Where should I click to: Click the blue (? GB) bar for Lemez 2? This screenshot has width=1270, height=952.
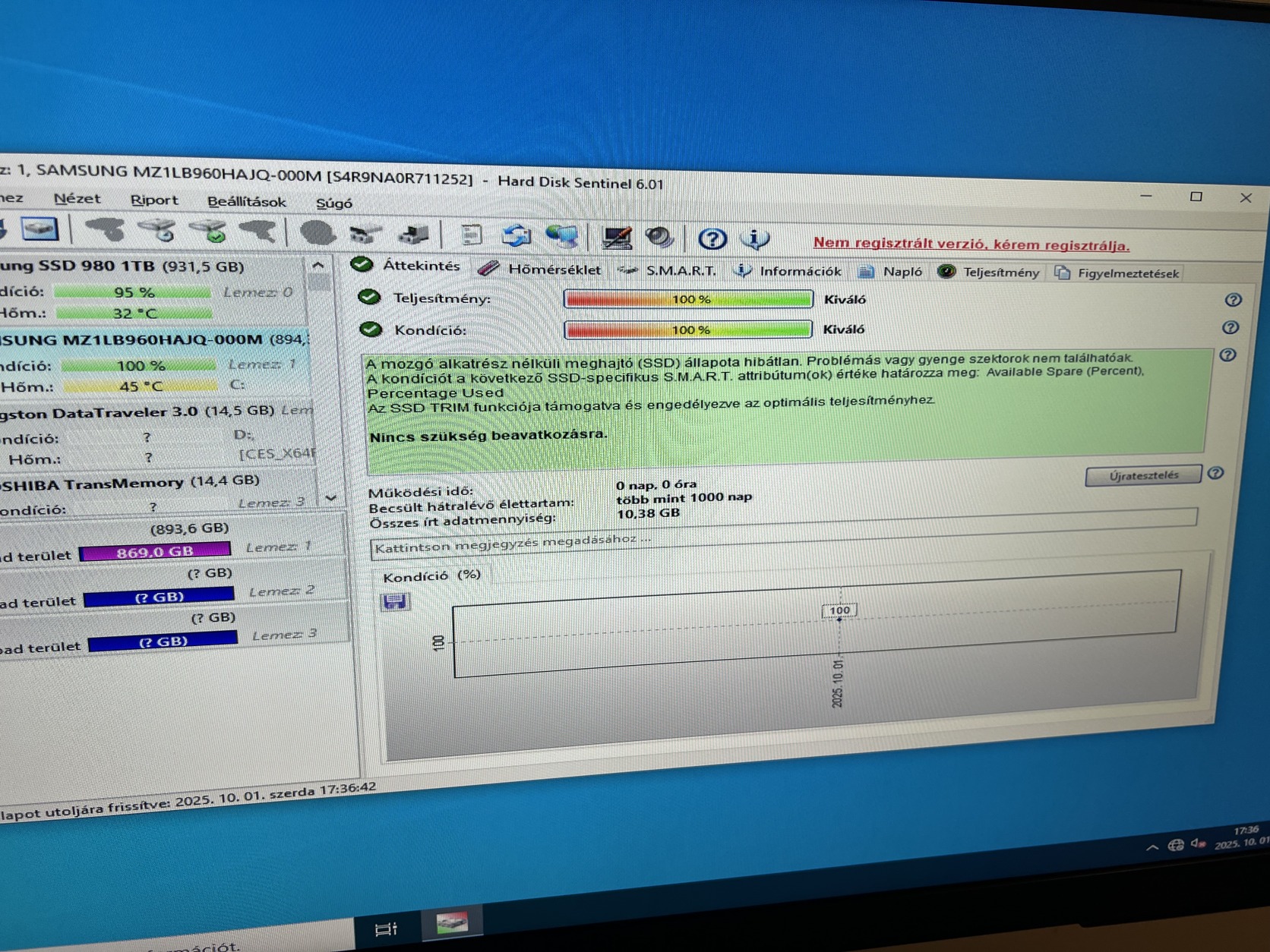[x=159, y=597]
